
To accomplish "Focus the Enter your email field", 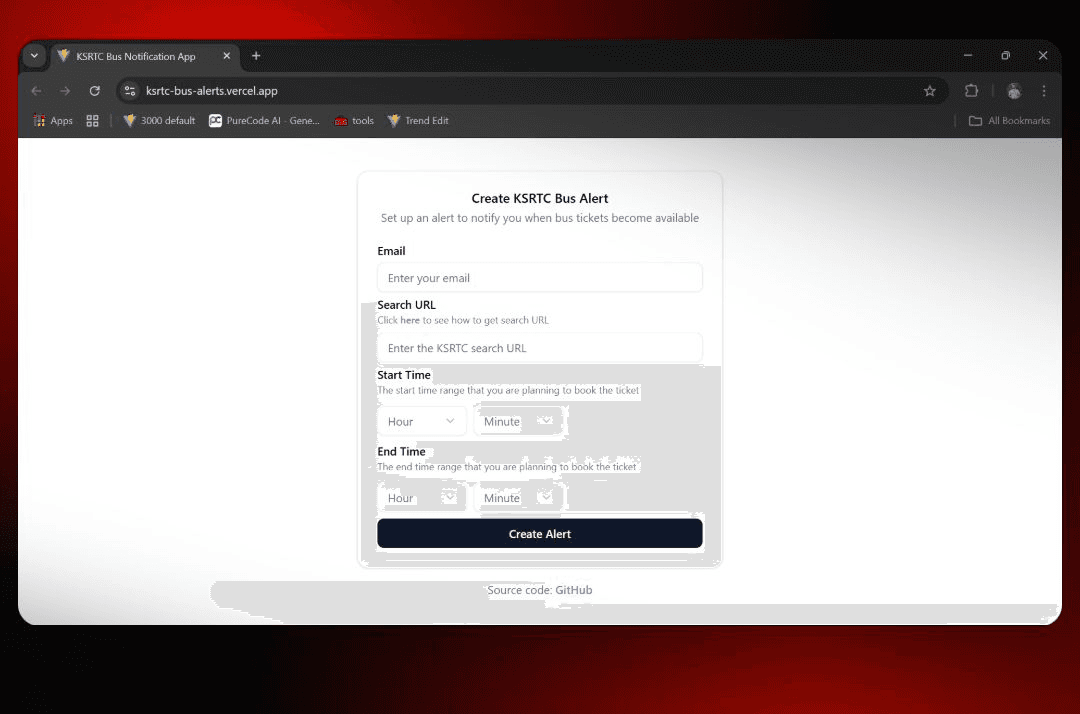I will pyautogui.click(x=540, y=278).
